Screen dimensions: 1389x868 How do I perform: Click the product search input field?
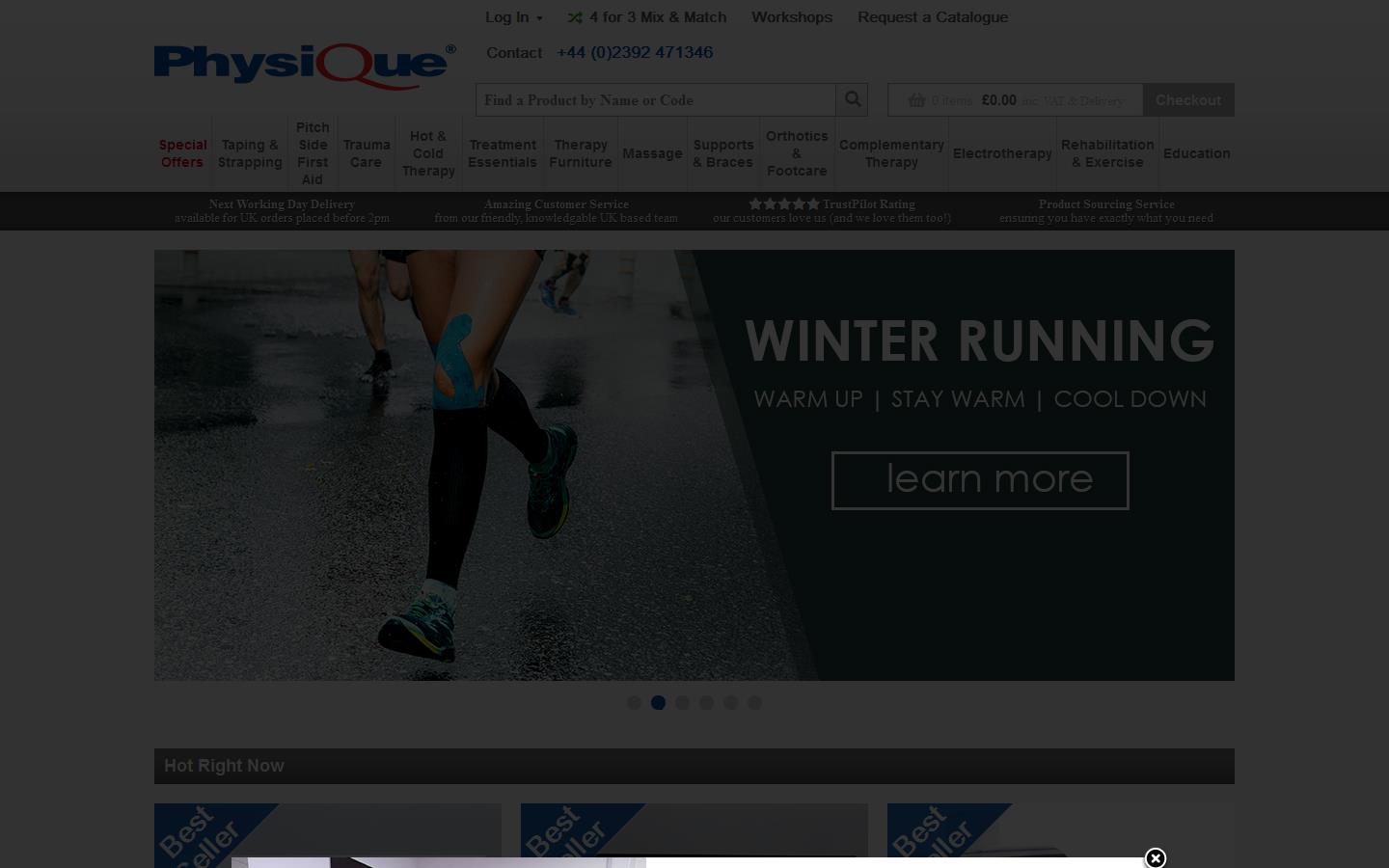click(656, 99)
